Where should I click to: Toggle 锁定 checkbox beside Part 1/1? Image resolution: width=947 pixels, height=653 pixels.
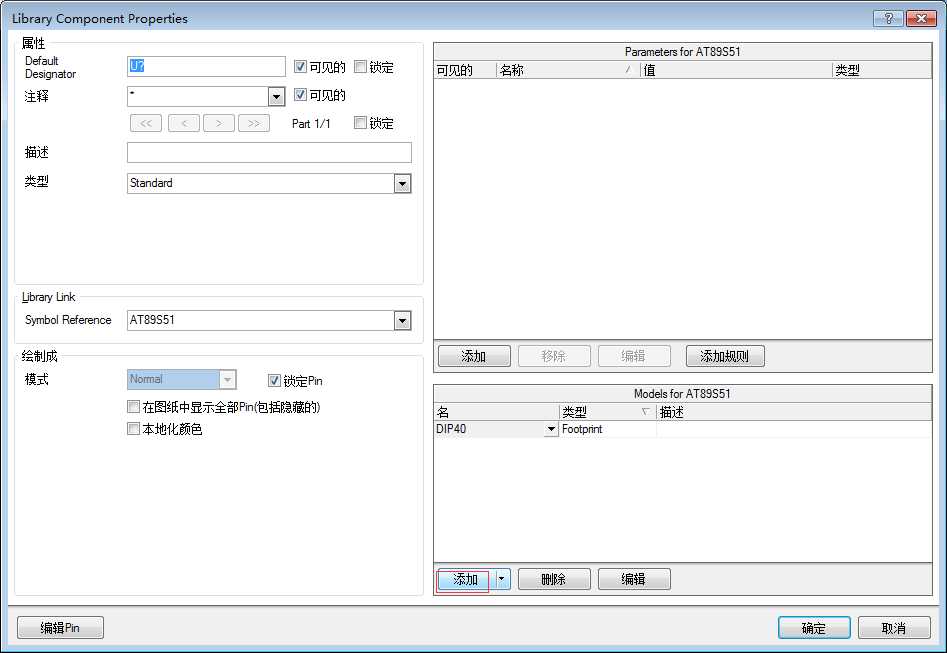361,123
